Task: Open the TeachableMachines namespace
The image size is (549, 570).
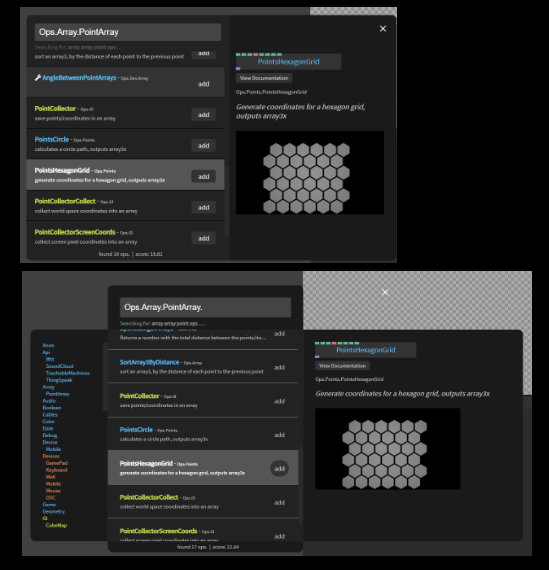Action: [x=68, y=373]
